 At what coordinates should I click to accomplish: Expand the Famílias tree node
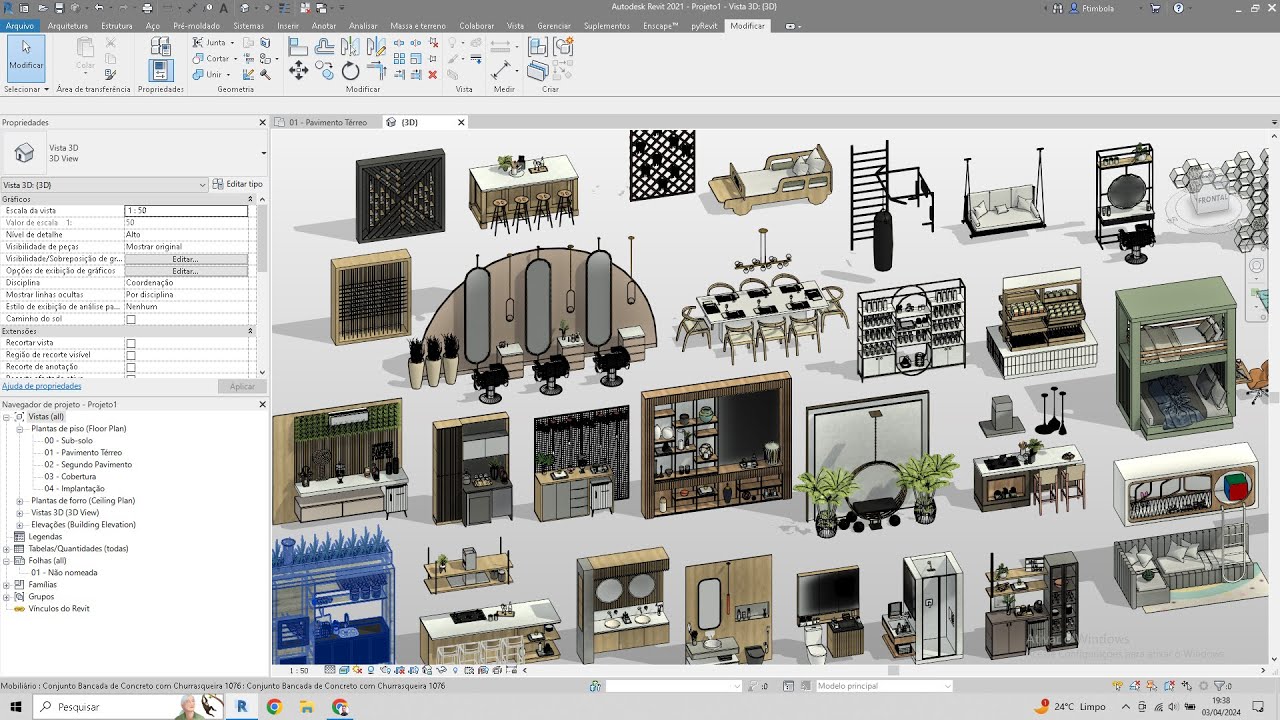click(x=7, y=585)
